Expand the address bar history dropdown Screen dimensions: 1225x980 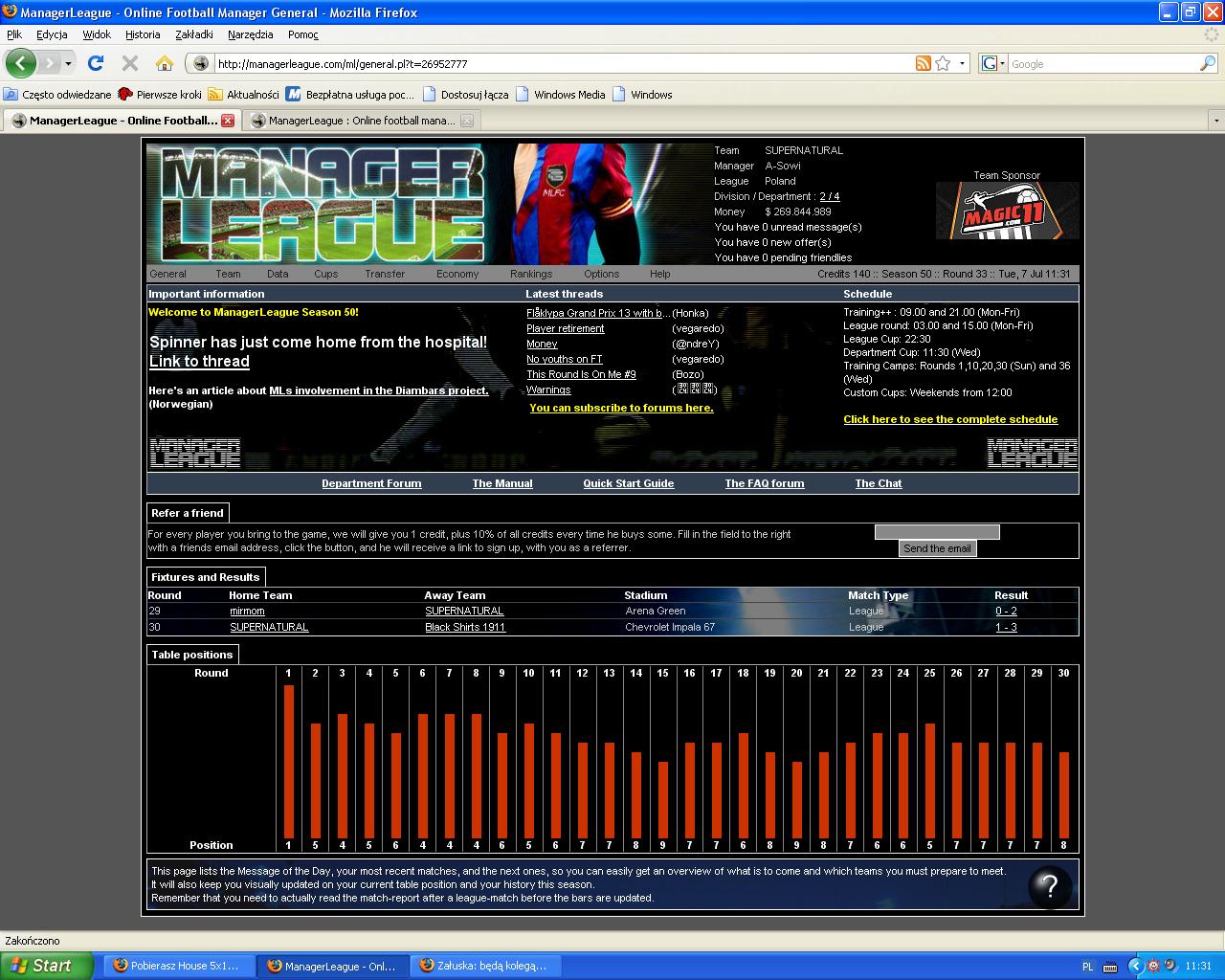[x=962, y=63]
